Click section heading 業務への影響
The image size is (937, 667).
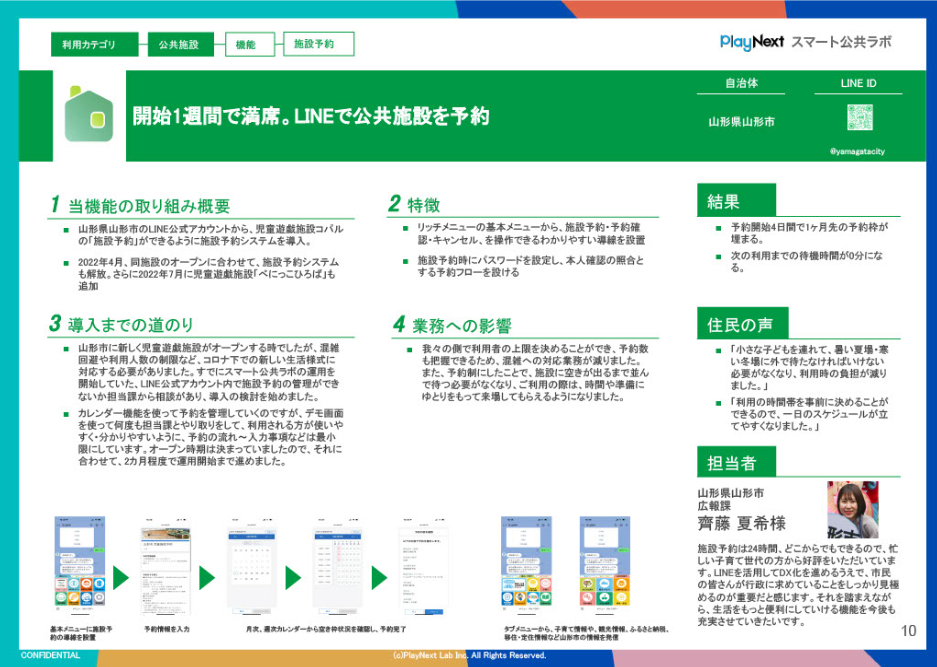click(461, 326)
